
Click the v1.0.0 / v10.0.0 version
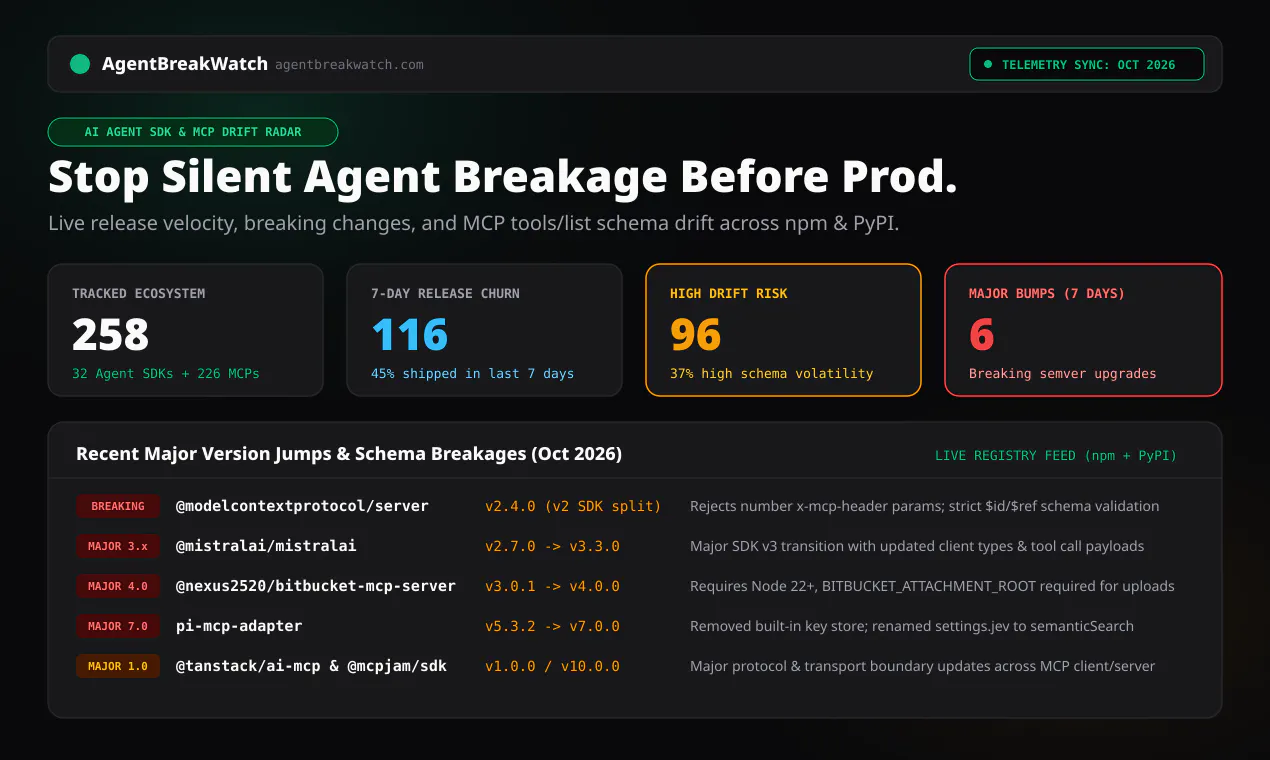[x=552, y=666]
